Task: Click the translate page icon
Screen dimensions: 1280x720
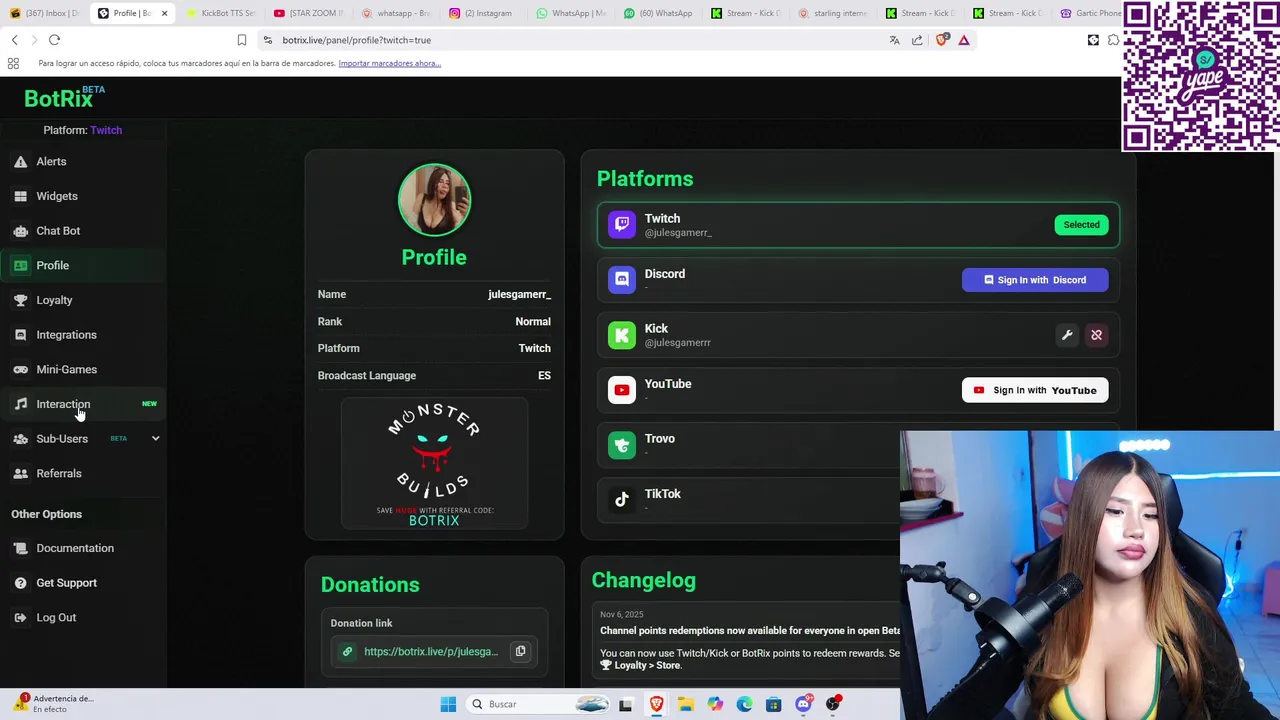Action: (x=894, y=40)
